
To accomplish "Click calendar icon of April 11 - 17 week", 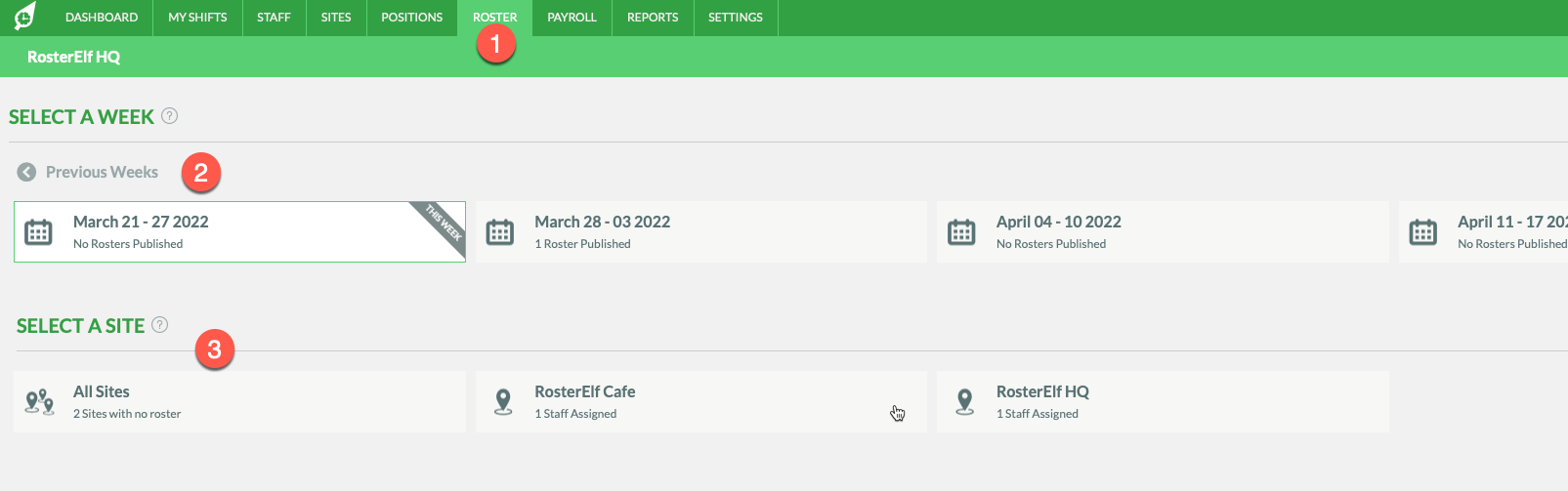I will 1423,232.
